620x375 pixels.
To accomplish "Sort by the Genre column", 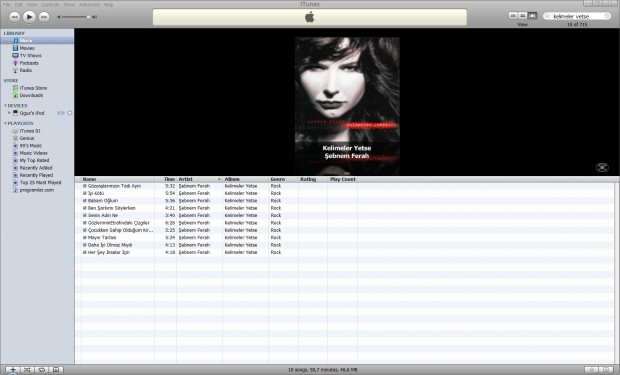I will pos(283,179).
